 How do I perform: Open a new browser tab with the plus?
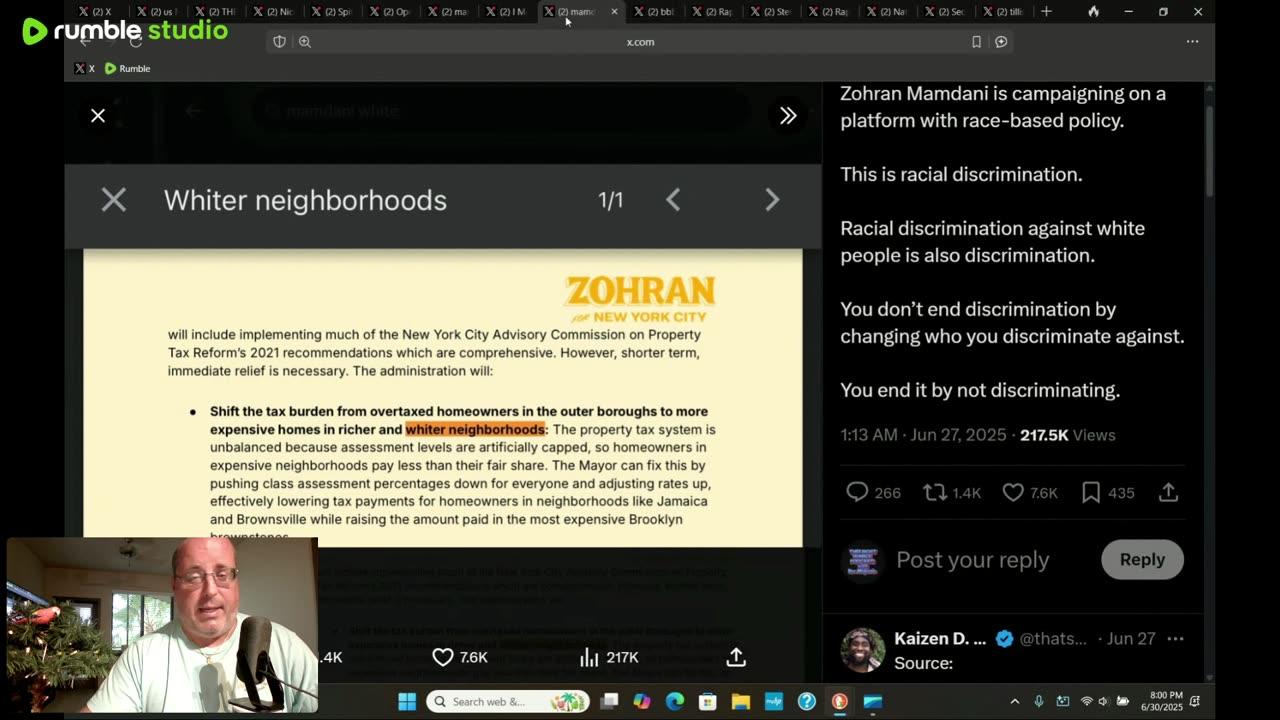click(x=1046, y=12)
